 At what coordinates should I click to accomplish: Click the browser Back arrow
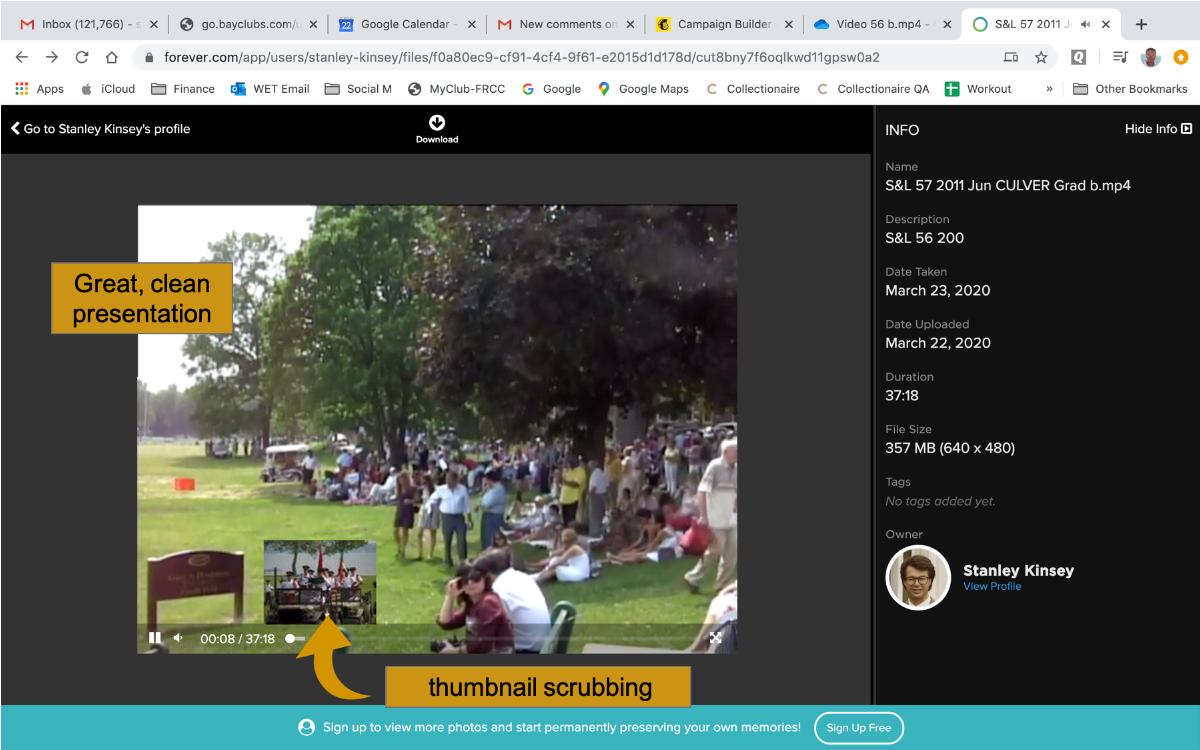[22, 58]
